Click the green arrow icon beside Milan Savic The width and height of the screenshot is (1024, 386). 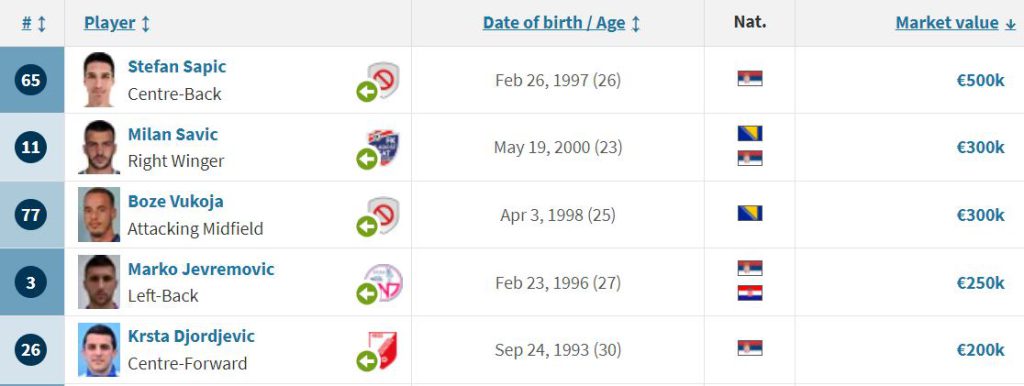coord(367,159)
